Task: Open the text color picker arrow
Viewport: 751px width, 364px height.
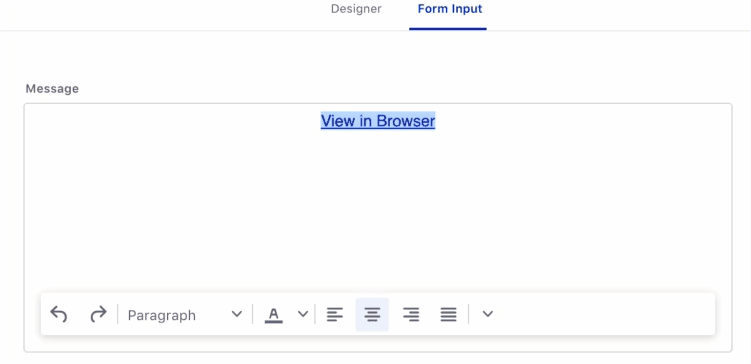Action: coord(303,315)
